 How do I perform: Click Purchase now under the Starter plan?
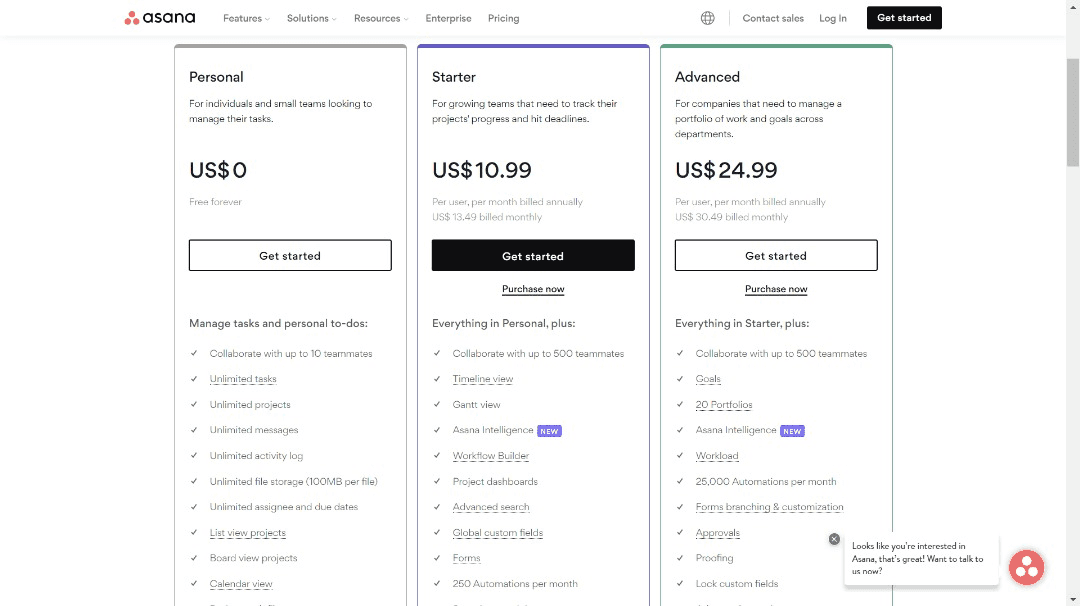pyautogui.click(x=533, y=288)
